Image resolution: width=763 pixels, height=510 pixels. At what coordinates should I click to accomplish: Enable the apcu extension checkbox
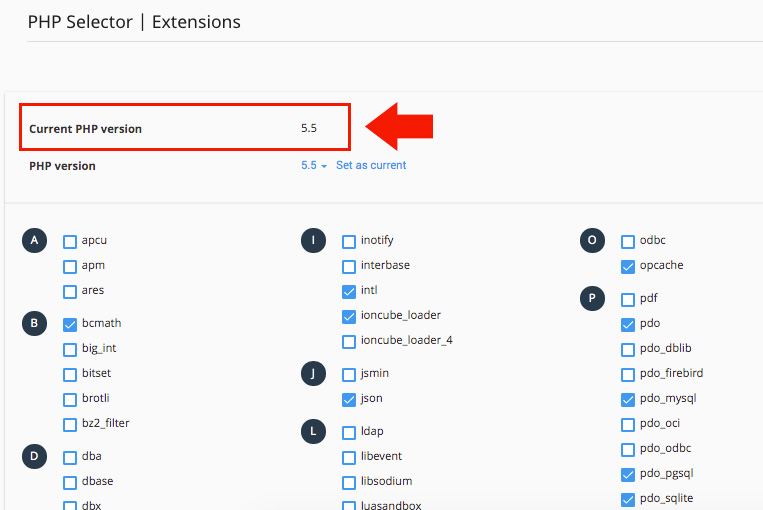[x=70, y=241]
